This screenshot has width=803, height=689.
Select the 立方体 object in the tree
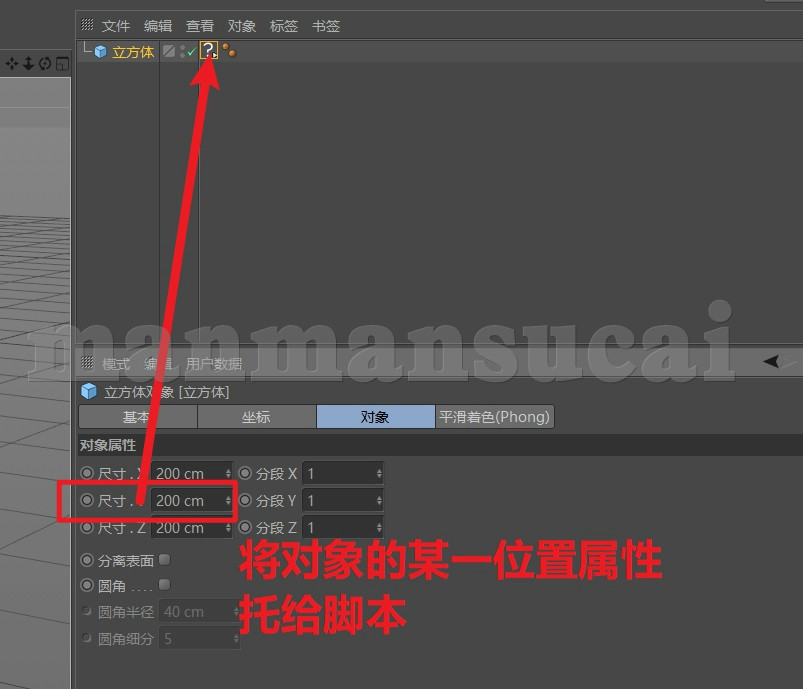point(133,52)
